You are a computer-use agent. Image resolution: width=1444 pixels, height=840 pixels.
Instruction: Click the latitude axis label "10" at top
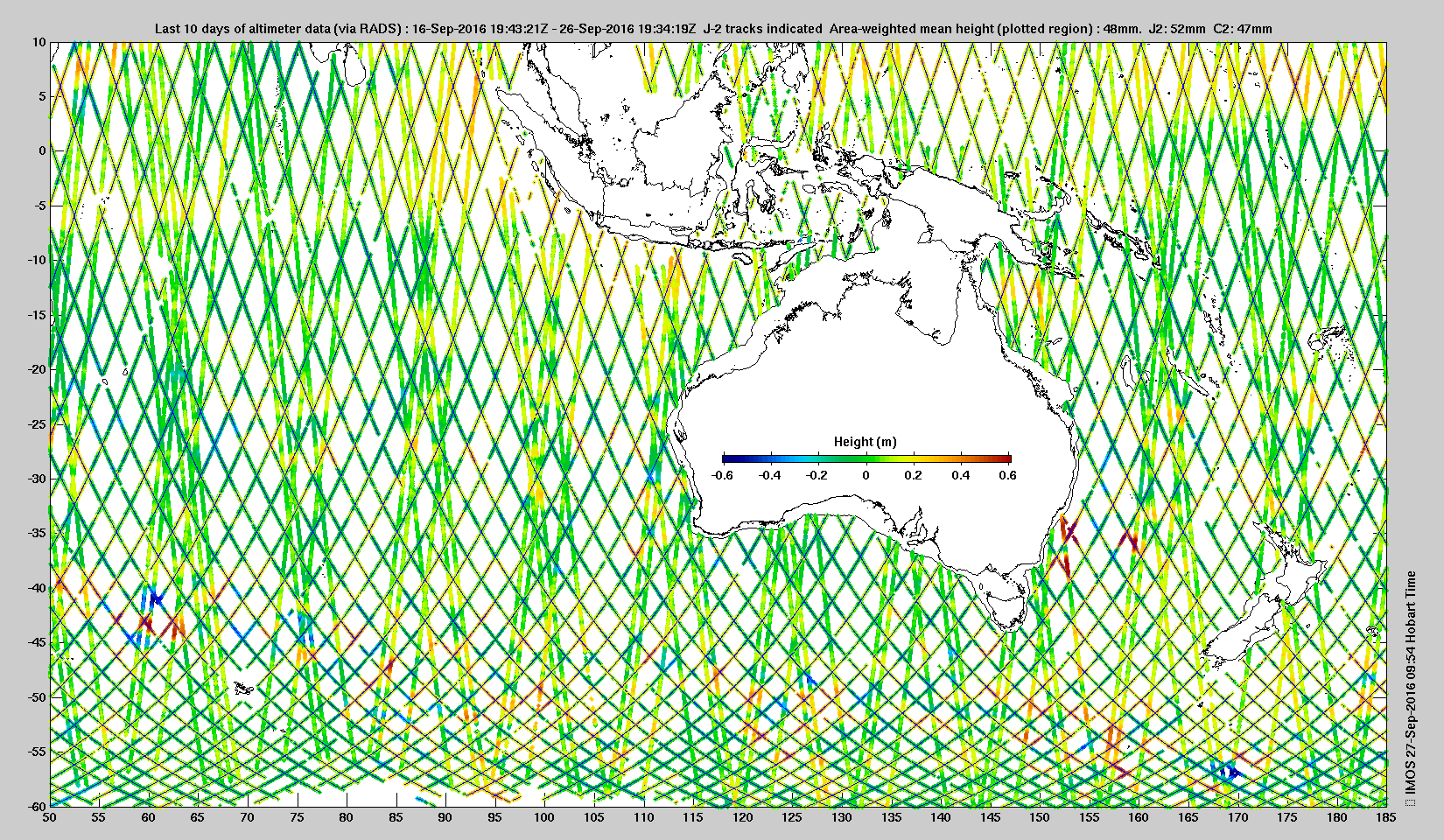coord(39,42)
